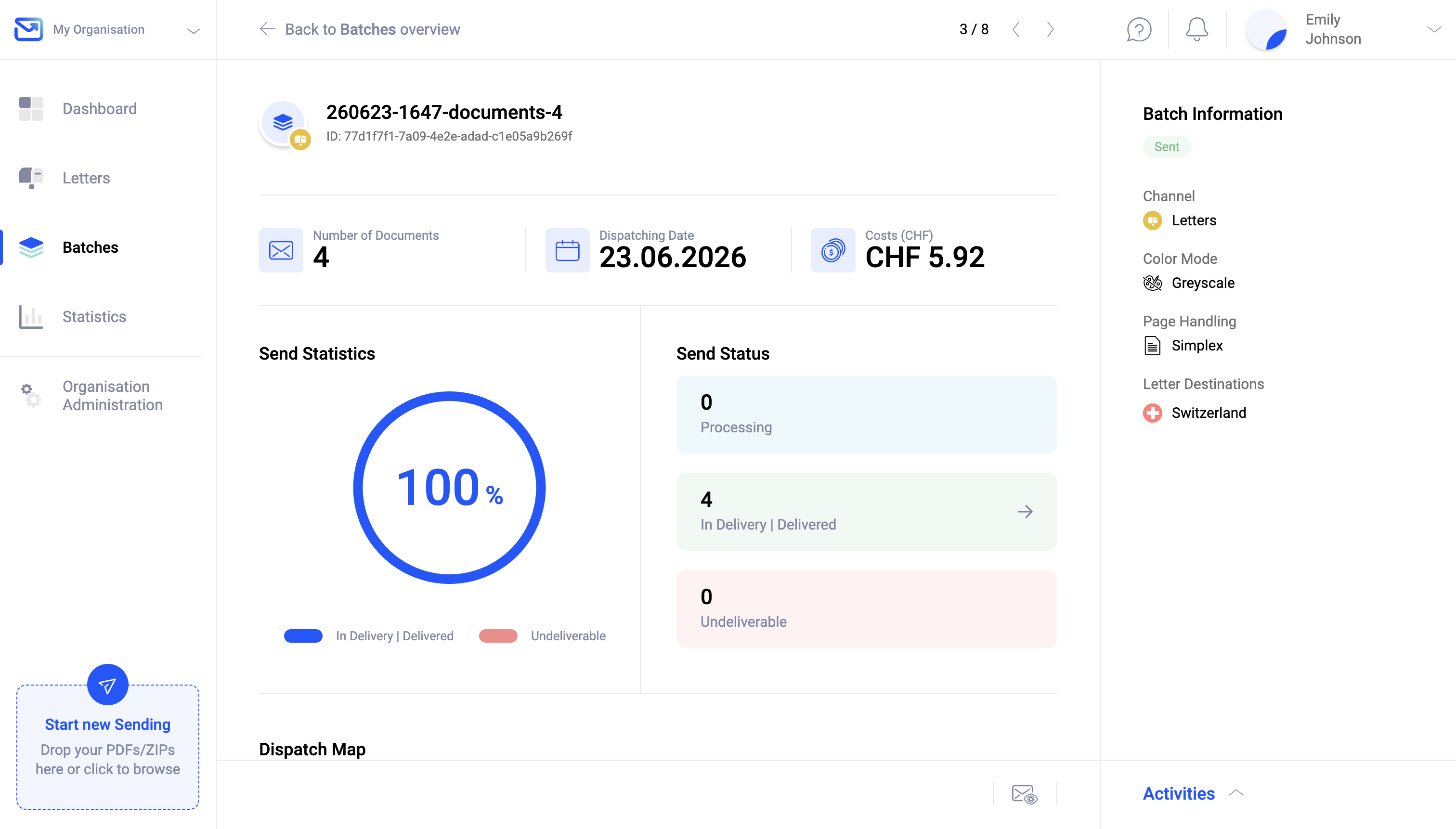Go to previous batch arrow

1016,30
